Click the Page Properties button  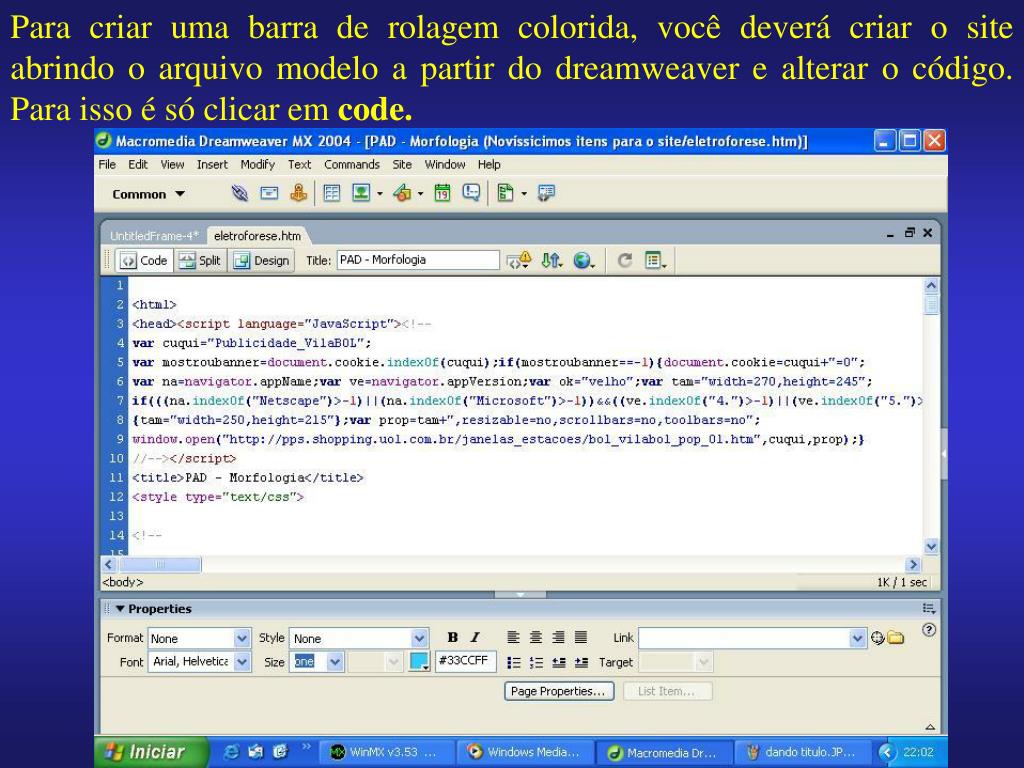pyautogui.click(x=559, y=691)
